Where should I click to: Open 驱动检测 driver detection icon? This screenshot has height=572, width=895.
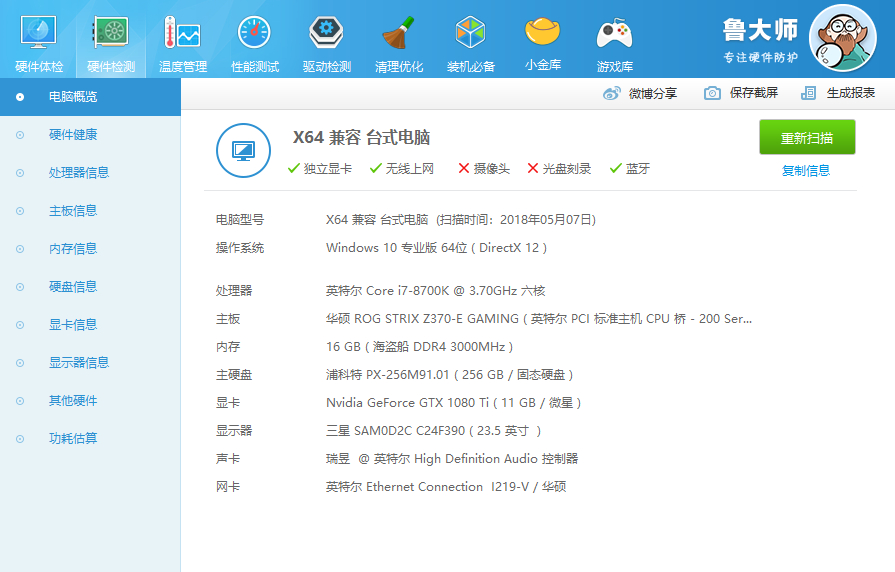(x=326, y=33)
